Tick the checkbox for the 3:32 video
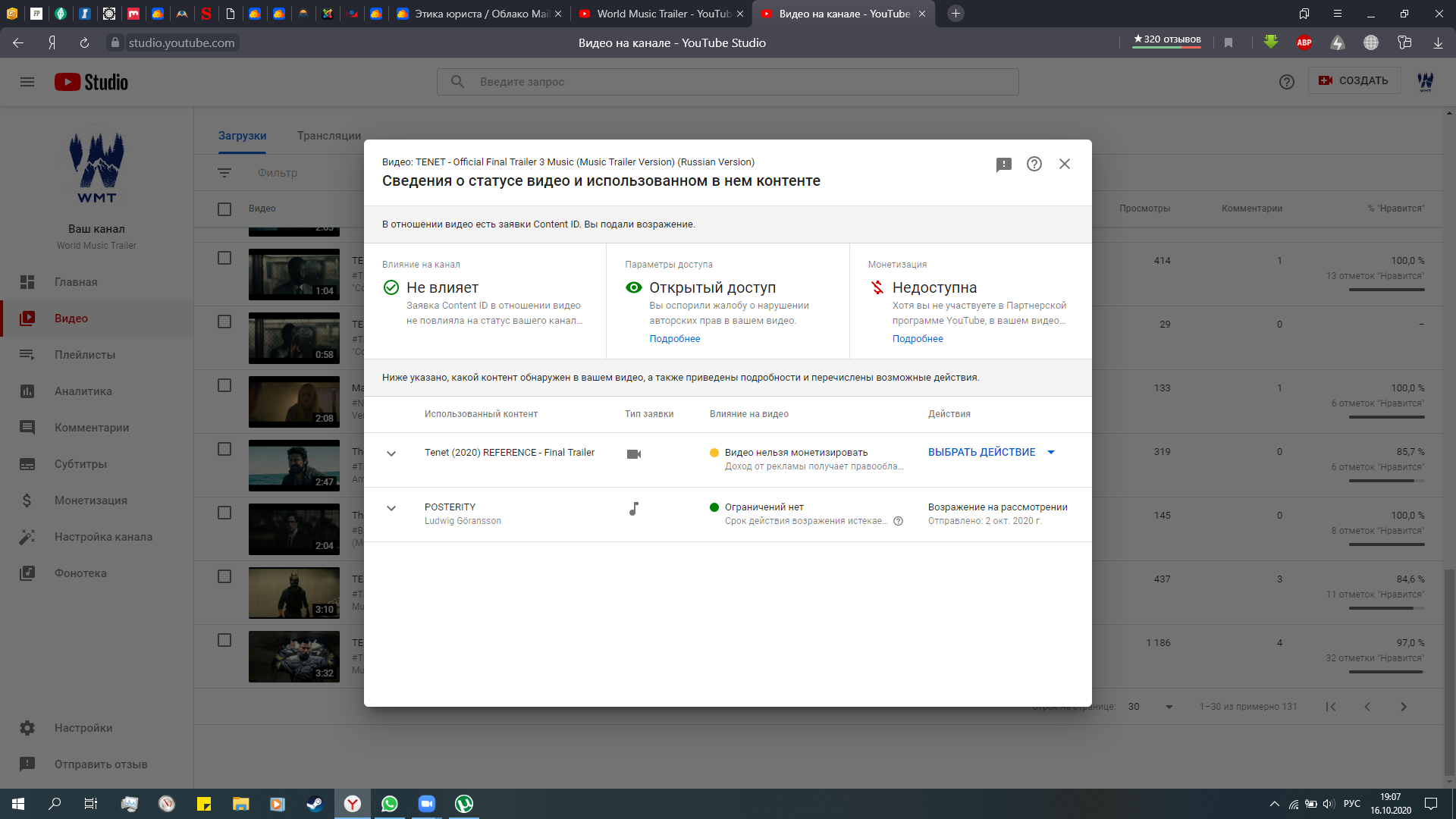Screen dimensions: 1456x819 click(224, 640)
